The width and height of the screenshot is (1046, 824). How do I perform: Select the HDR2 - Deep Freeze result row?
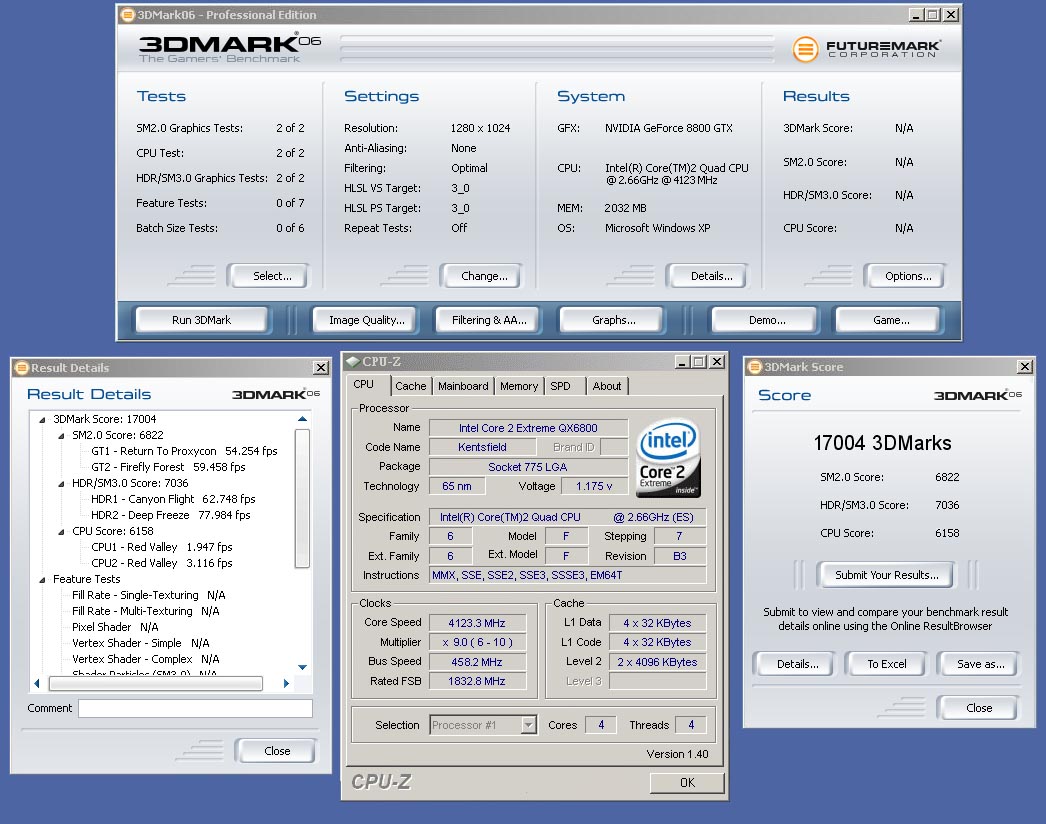[x=170, y=516]
